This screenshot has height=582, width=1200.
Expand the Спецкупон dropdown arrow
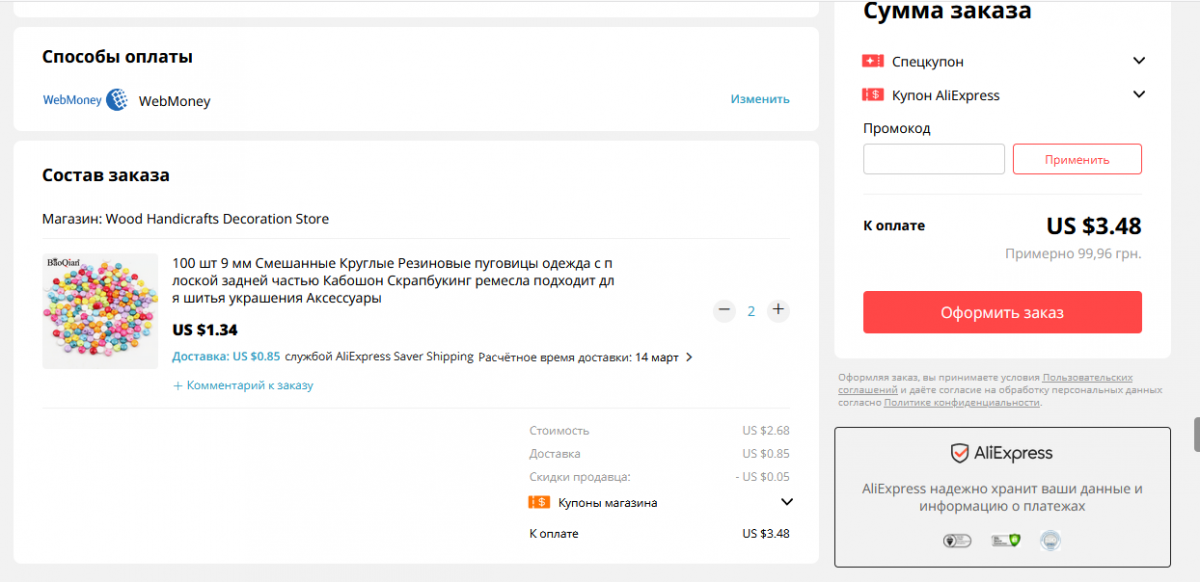(1138, 61)
